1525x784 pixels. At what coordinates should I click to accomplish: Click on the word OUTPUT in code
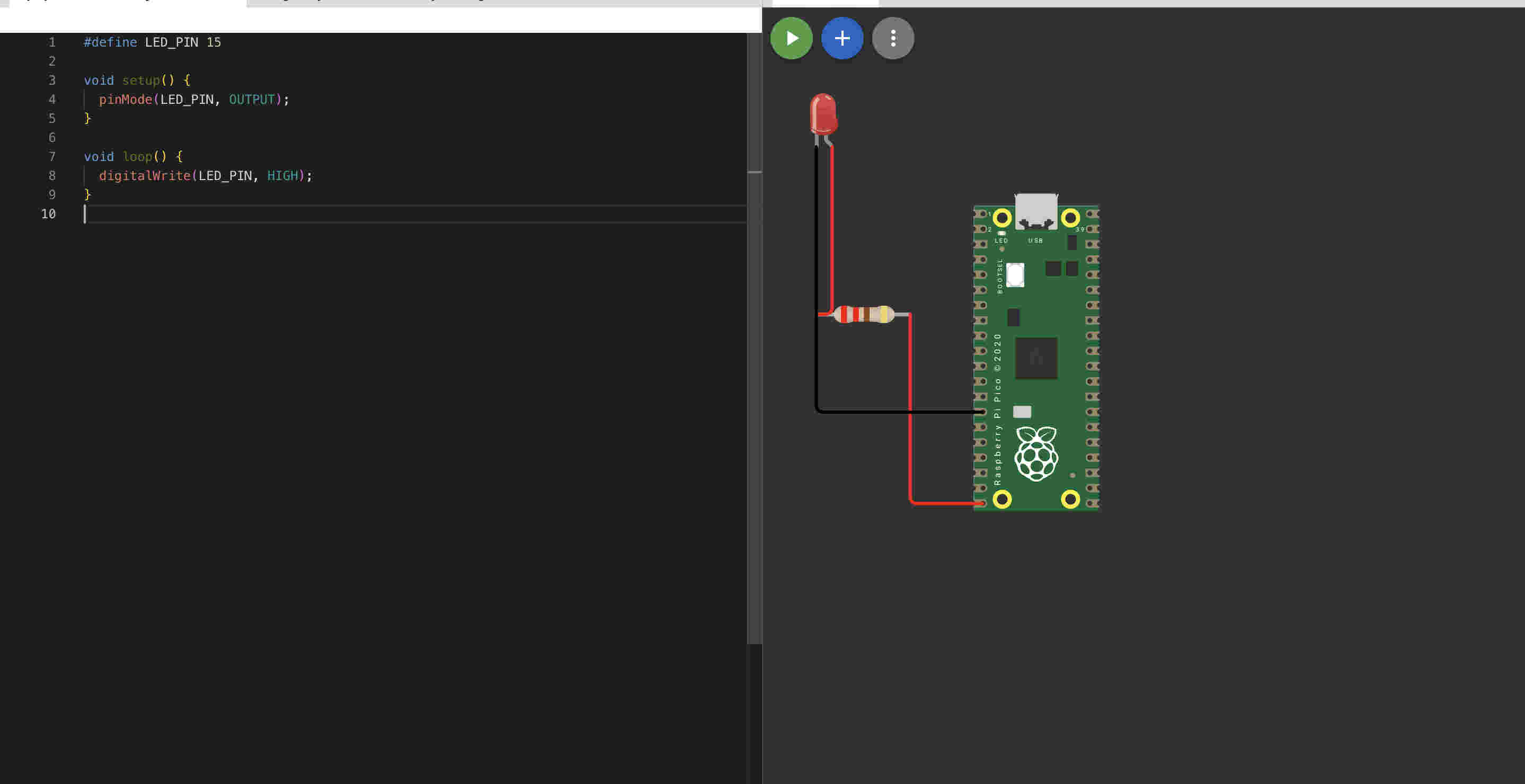[x=252, y=100]
